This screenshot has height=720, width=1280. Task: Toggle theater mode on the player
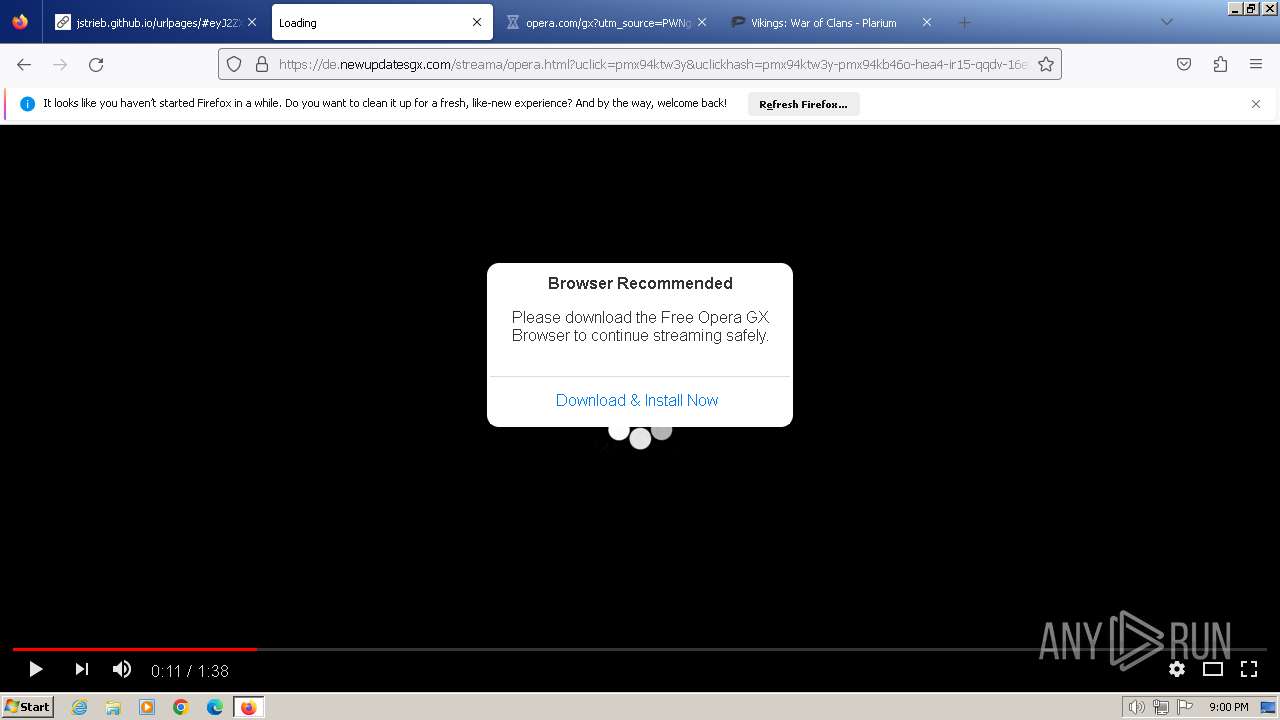pos(1213,669)
